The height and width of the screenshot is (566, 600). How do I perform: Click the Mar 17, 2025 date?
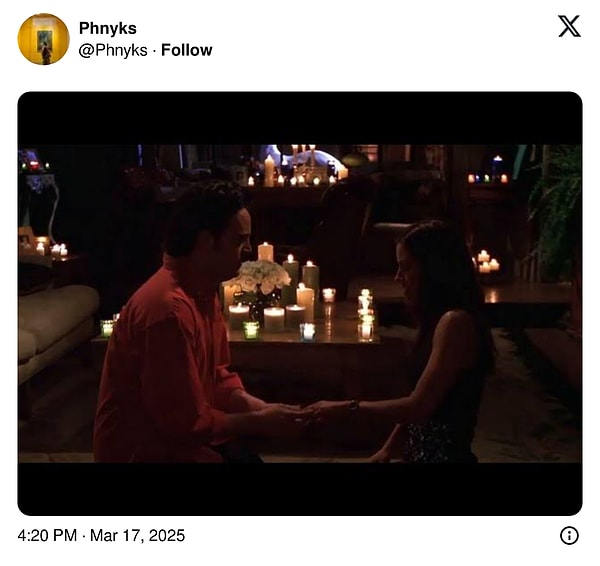[137, 535]
